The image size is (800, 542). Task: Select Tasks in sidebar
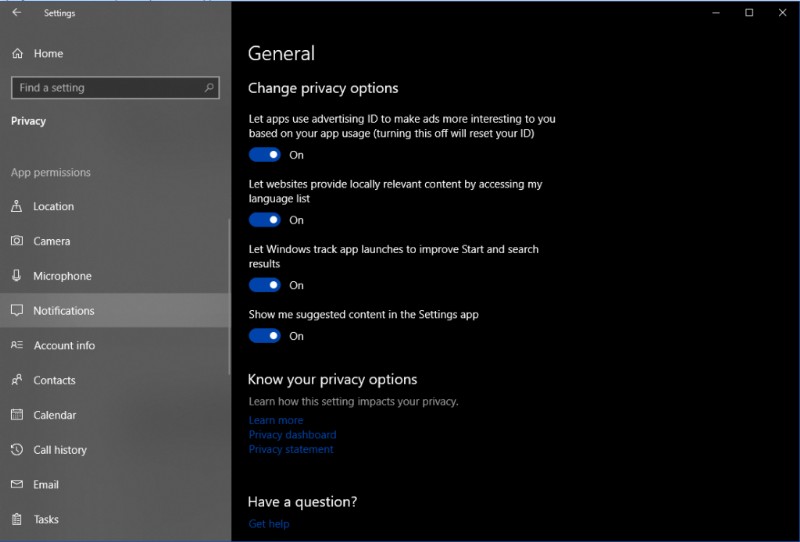click(x=115, y=519)
